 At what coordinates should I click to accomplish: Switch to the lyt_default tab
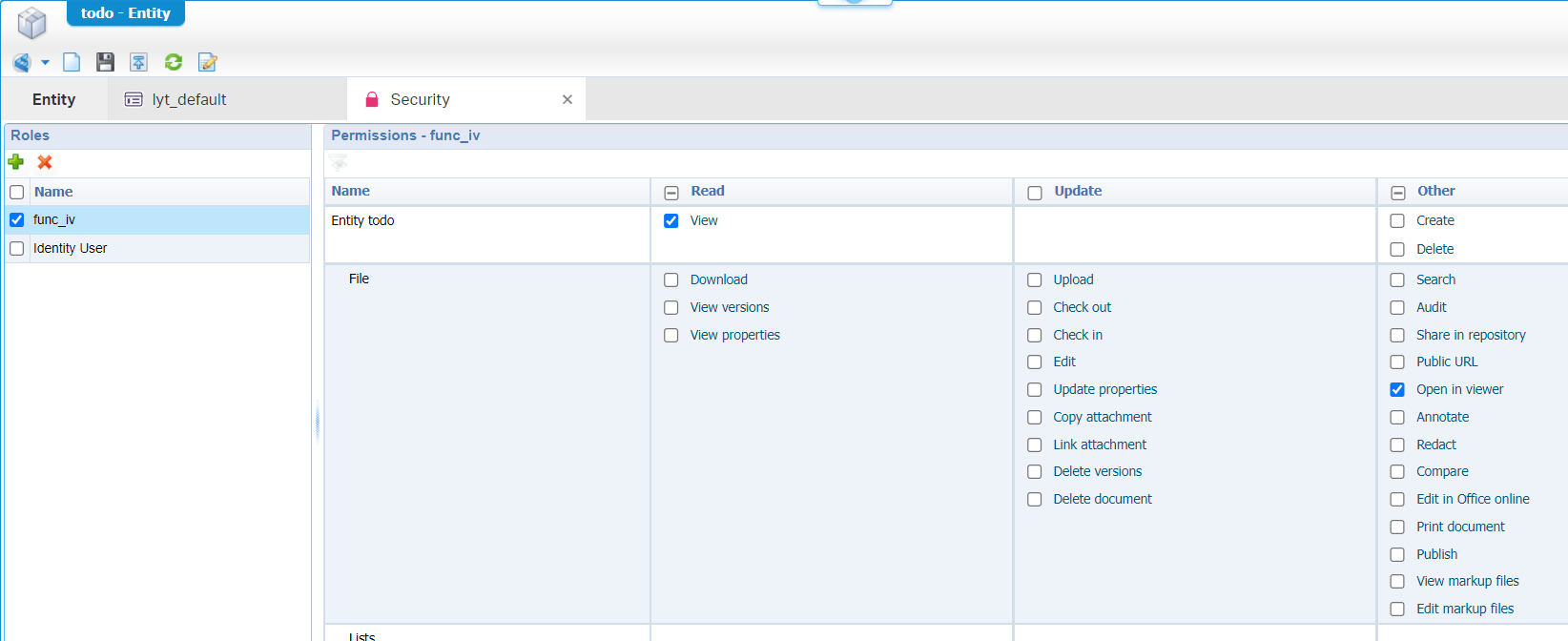click(x=189, y=99)
